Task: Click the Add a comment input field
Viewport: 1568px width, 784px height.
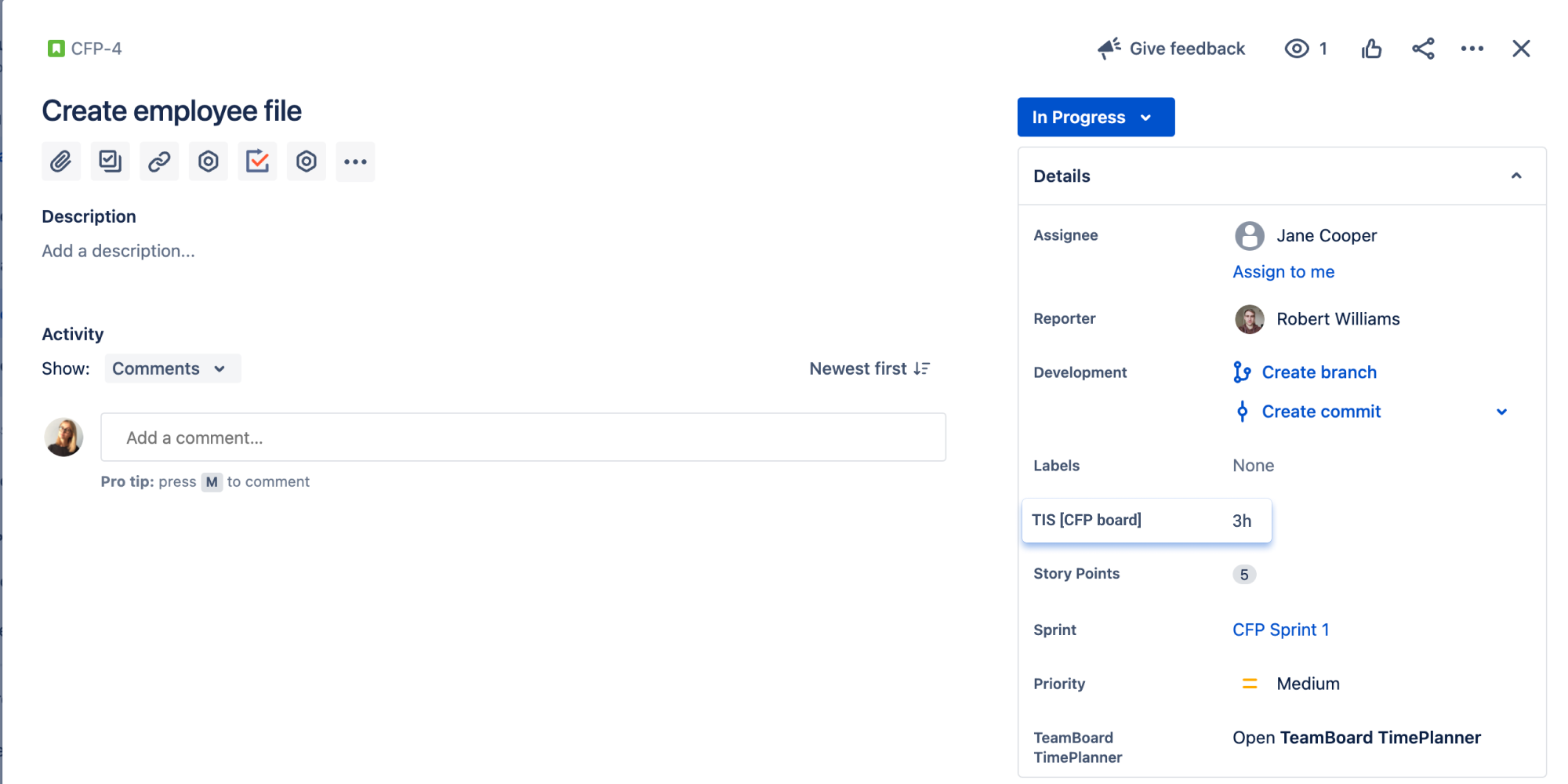Action: pyautogui.click(x=523, y=437)
